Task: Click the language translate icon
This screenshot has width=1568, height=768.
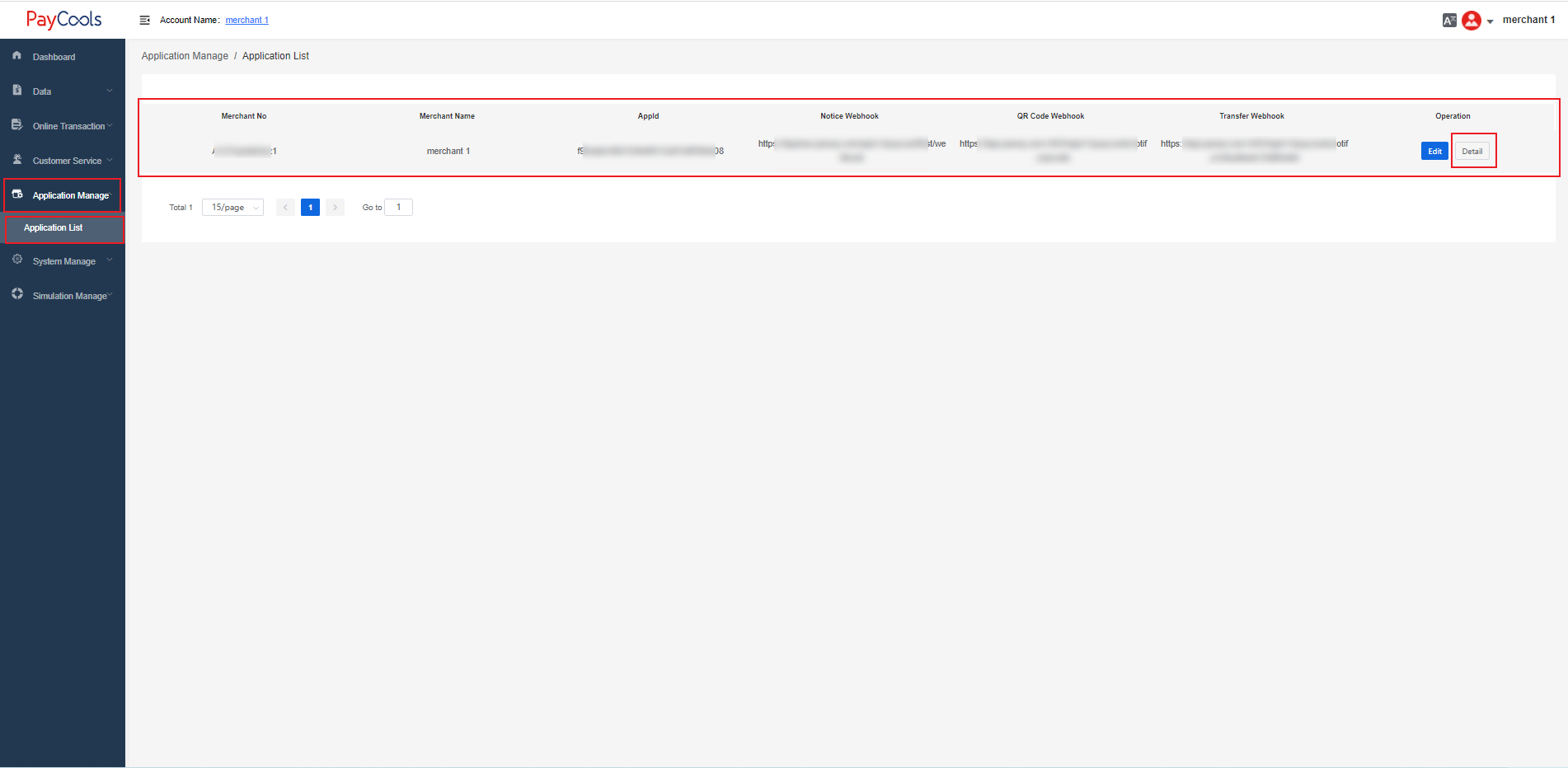Action: [1448, 21]
